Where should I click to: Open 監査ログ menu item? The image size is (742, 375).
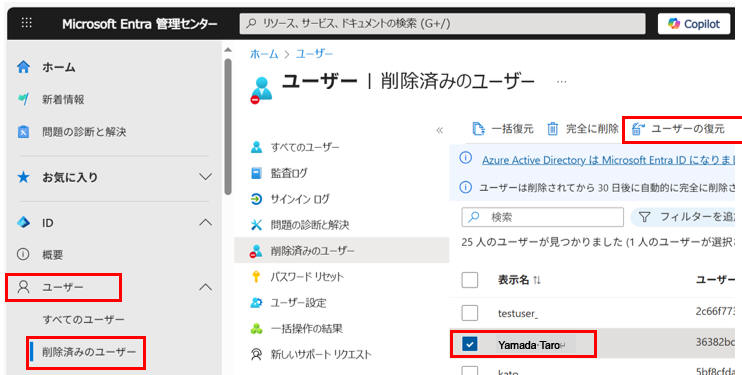click(x=289, y=173)
